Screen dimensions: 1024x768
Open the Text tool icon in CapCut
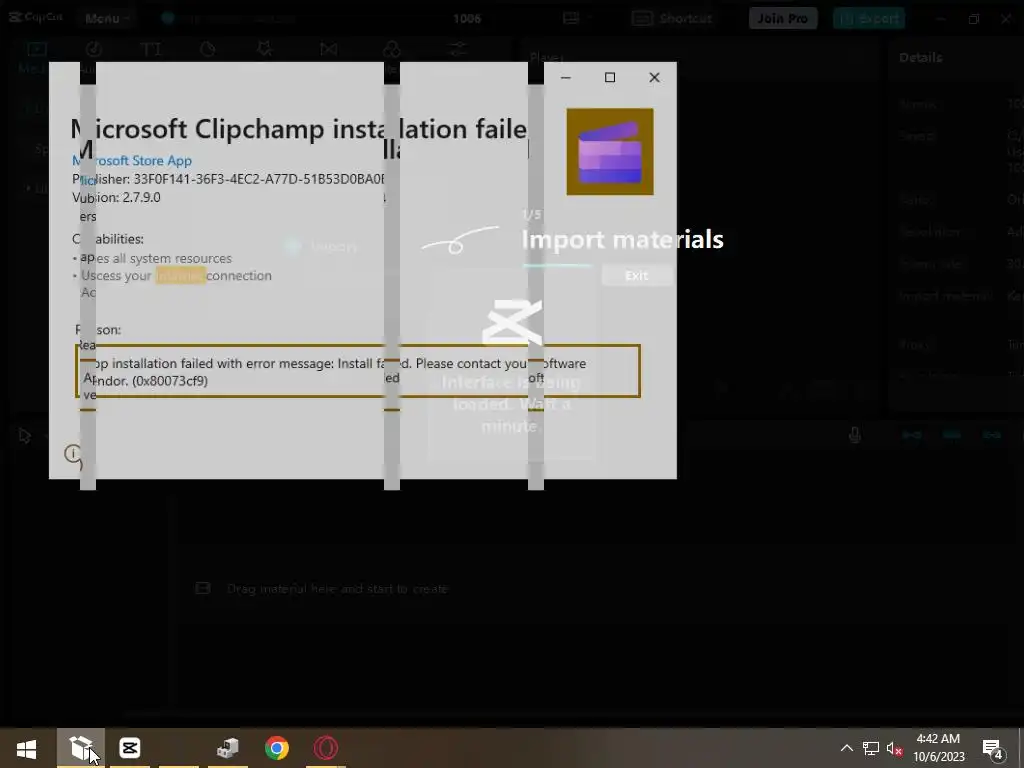(151, 49)
